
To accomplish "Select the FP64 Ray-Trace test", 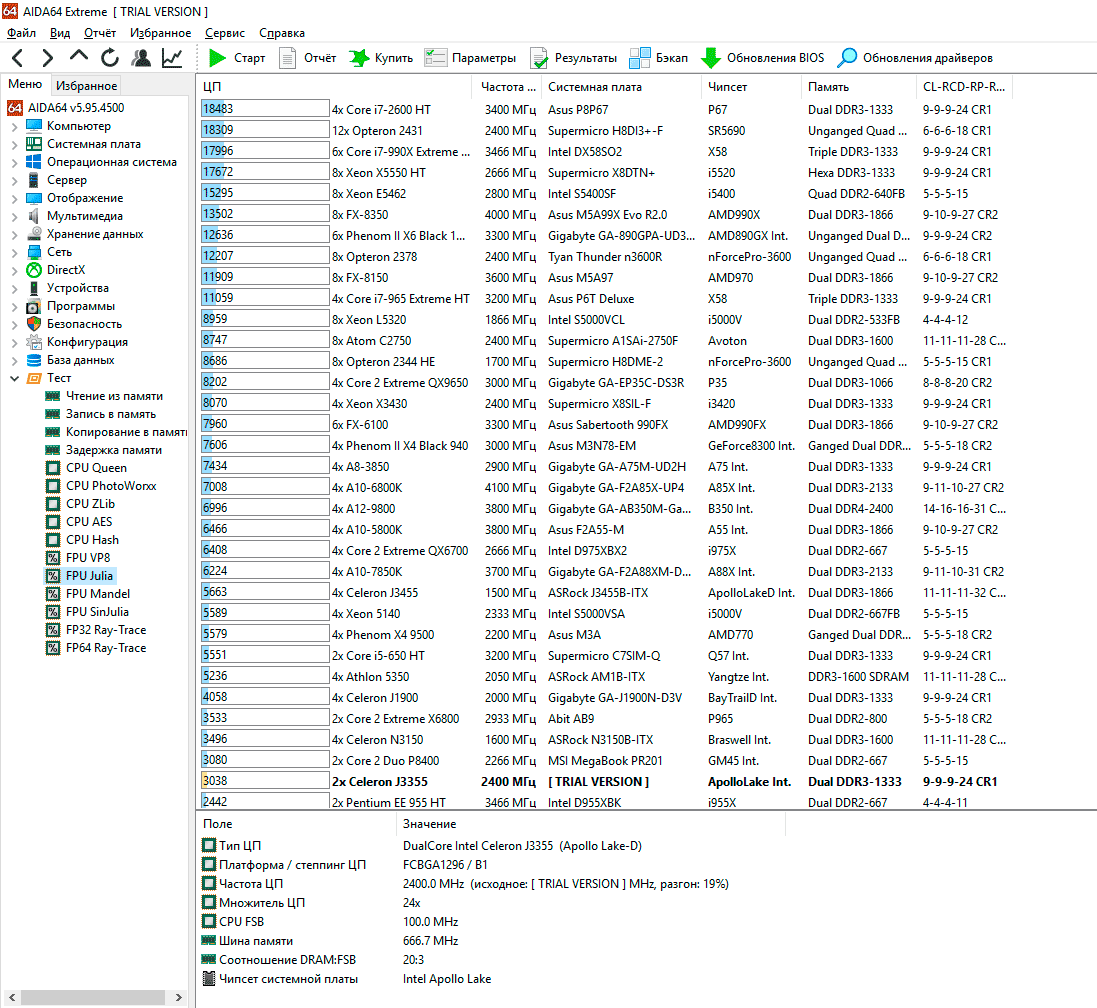I will (x=105, y=648).
